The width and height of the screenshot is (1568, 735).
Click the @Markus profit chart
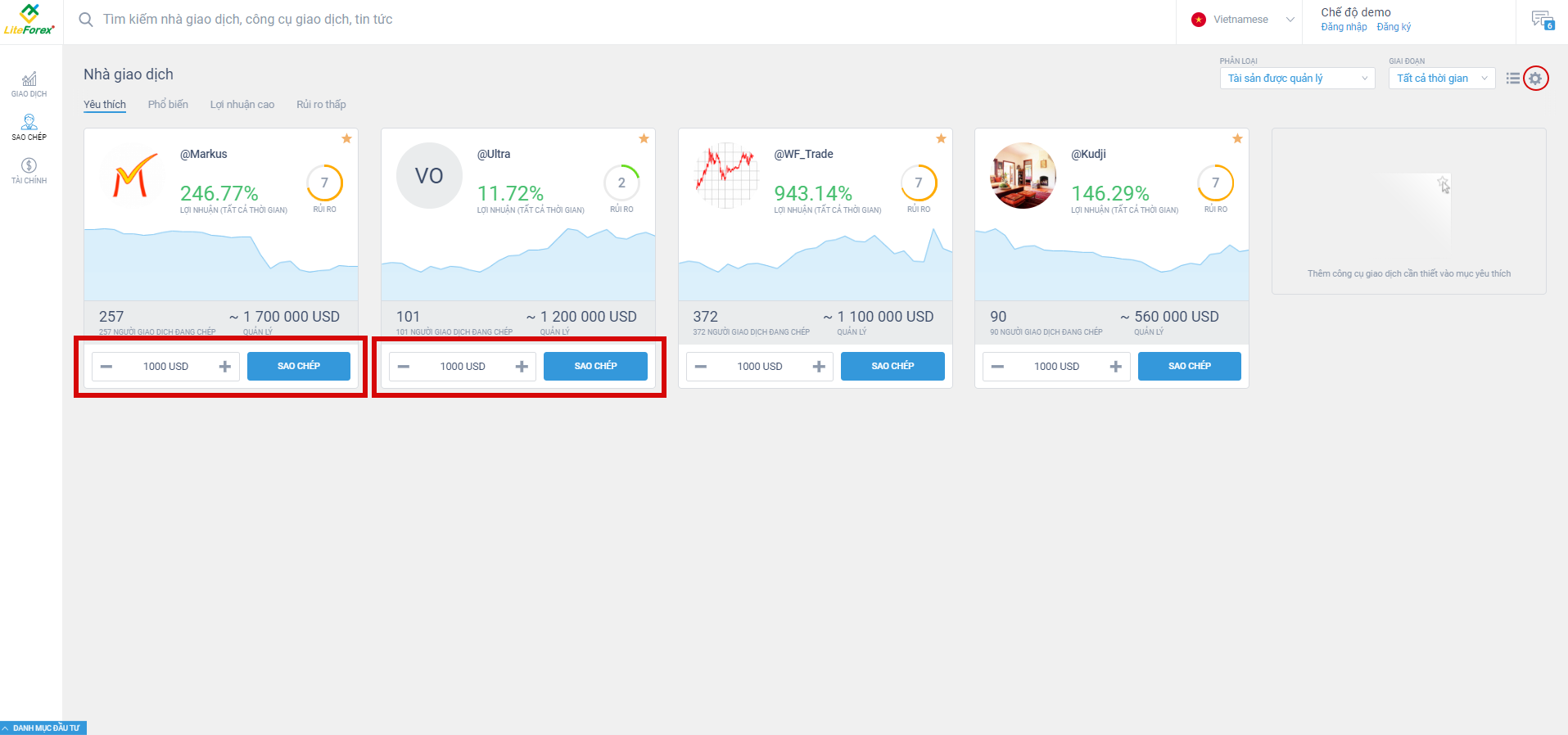221,264
